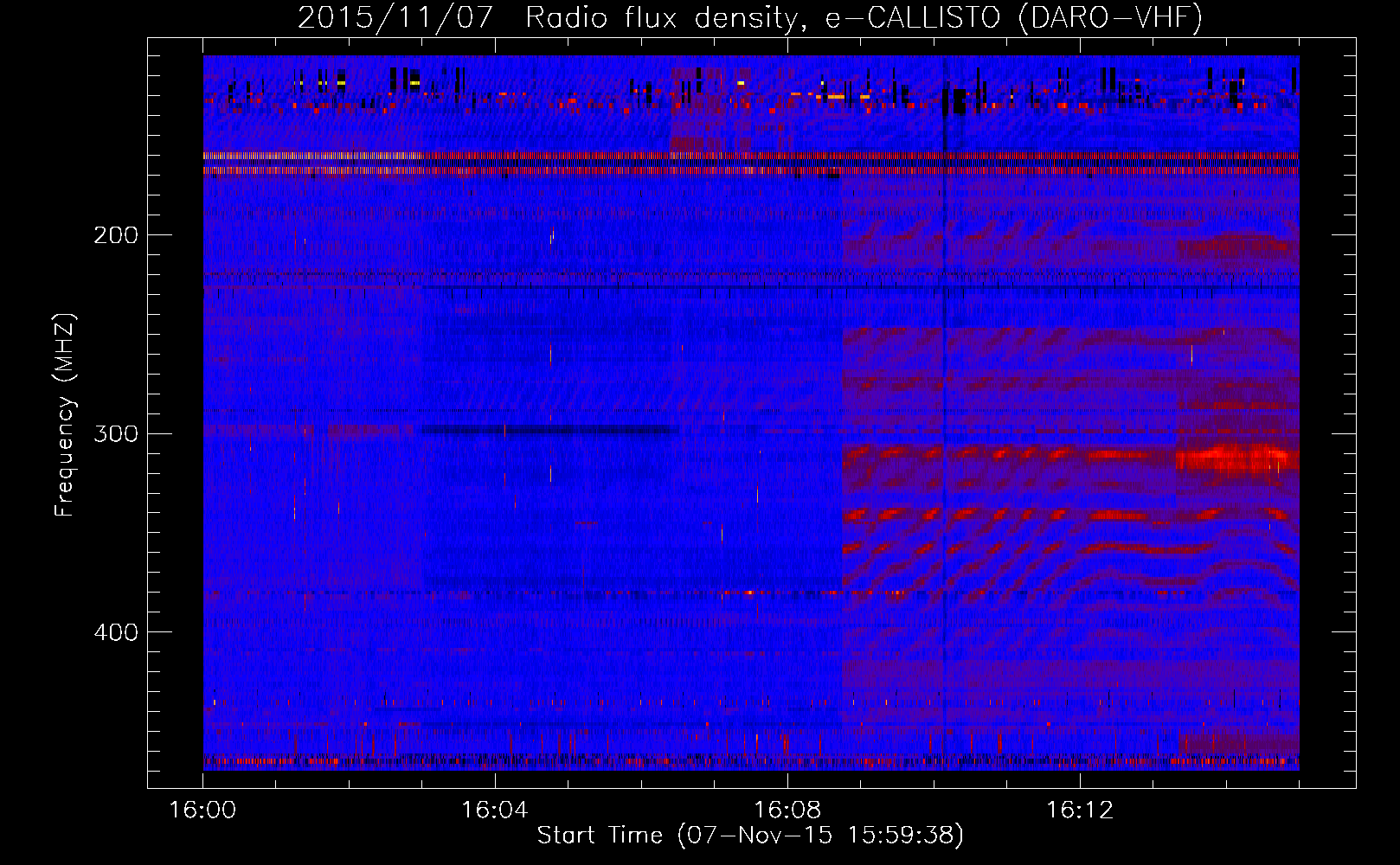Viewport: 1400px width, 865px height.
Task: Select the 16:04 time tick label
Action: click(x=495, y=811)
